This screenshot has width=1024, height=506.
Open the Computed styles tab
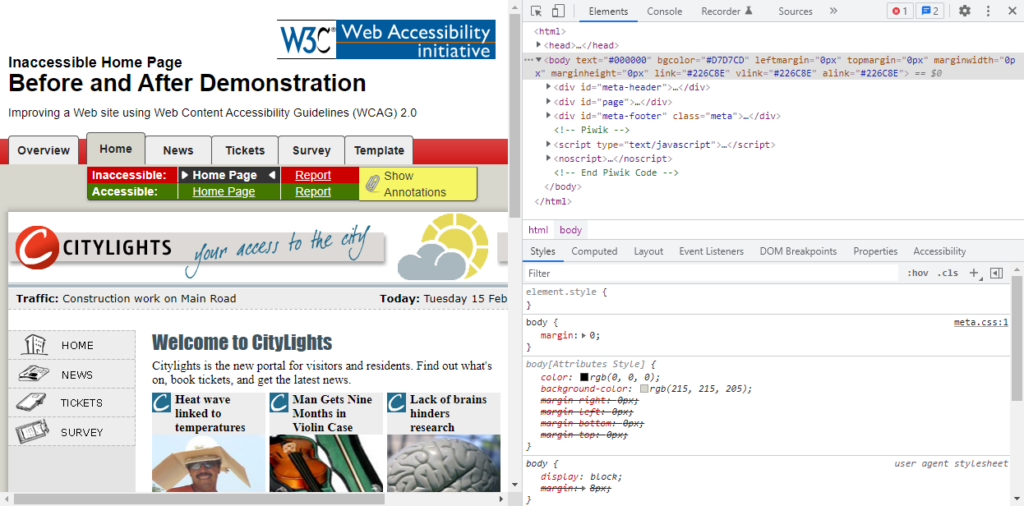pos(594,251)
